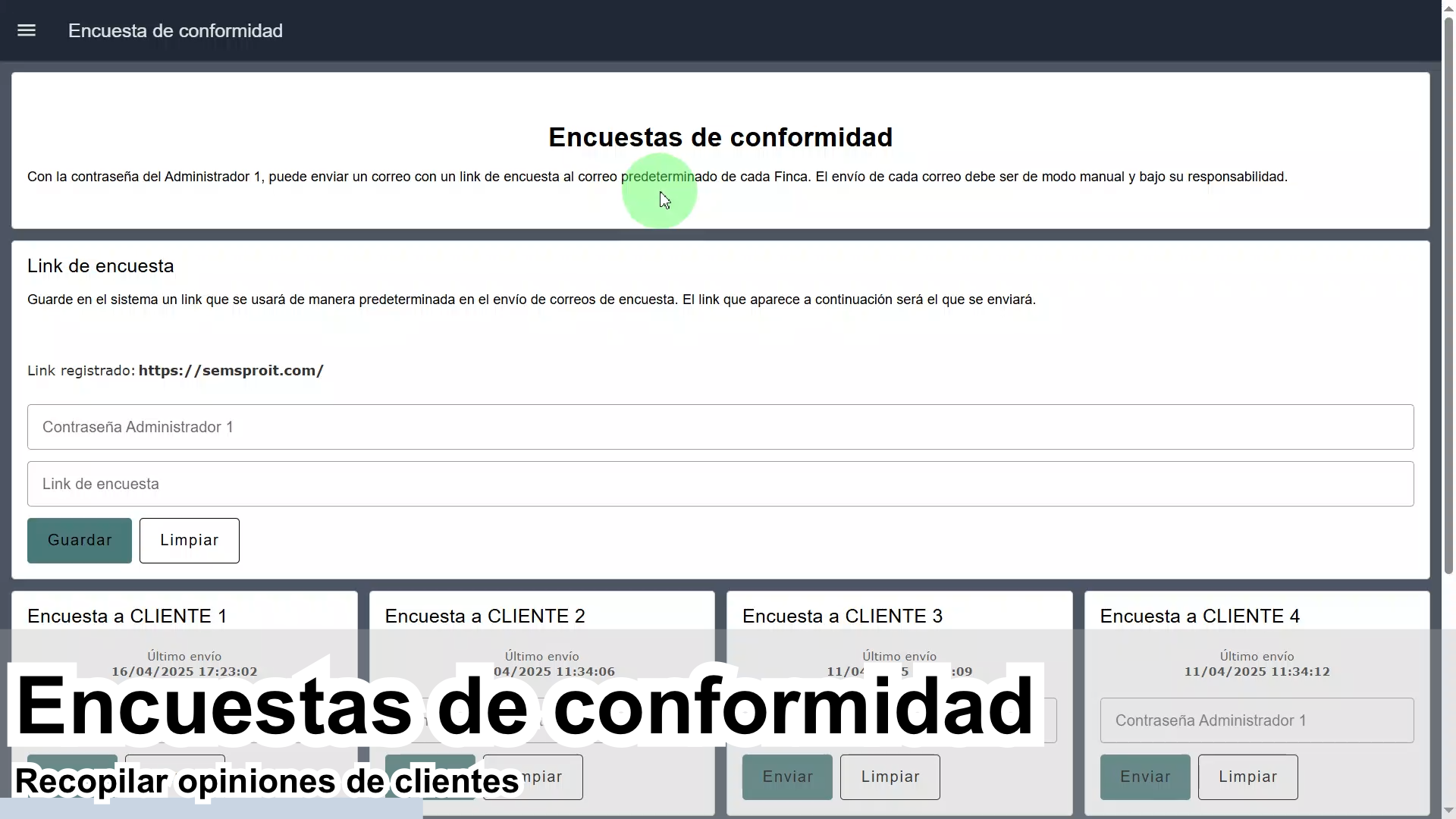Click the Encuesta a CLIENTE 4 card heading

pyautogui.click(x=1200, y=616)
